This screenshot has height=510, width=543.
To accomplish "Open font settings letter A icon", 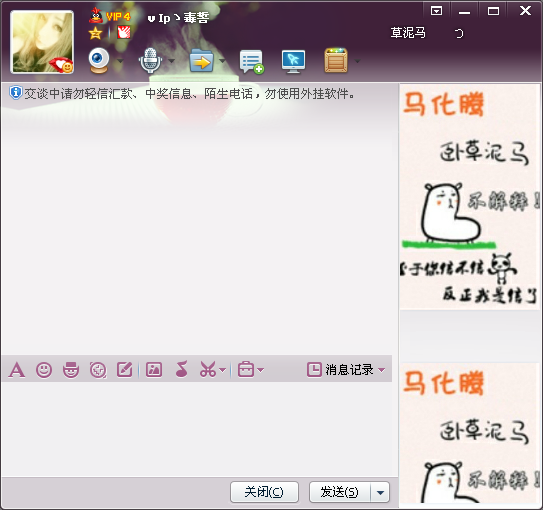I will (17, 369).
